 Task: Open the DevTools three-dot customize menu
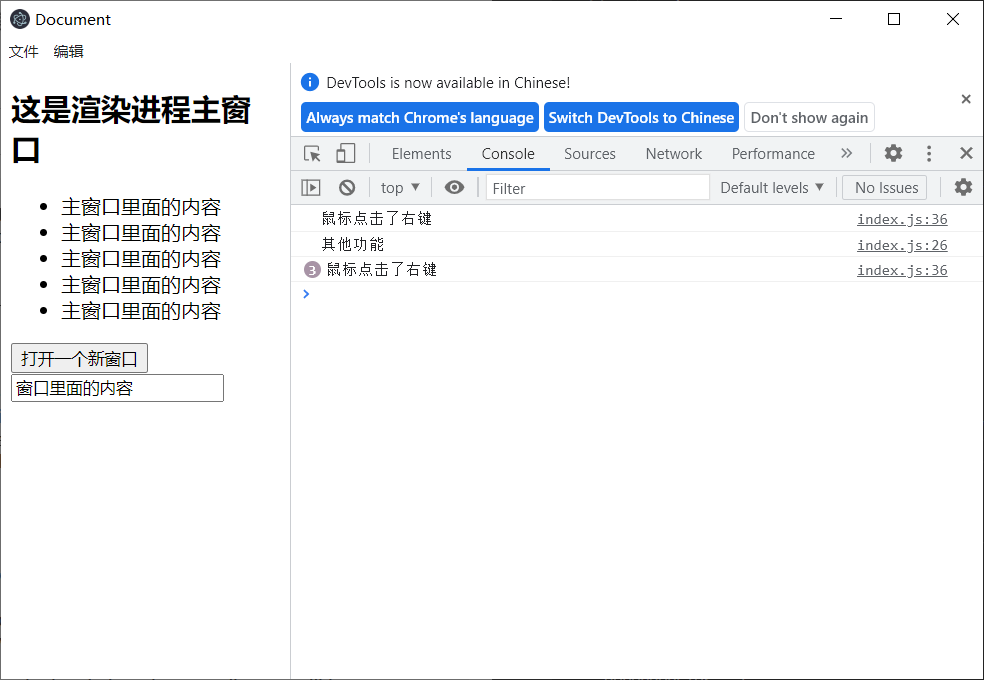pyautogui.click(x=929, y=153)
